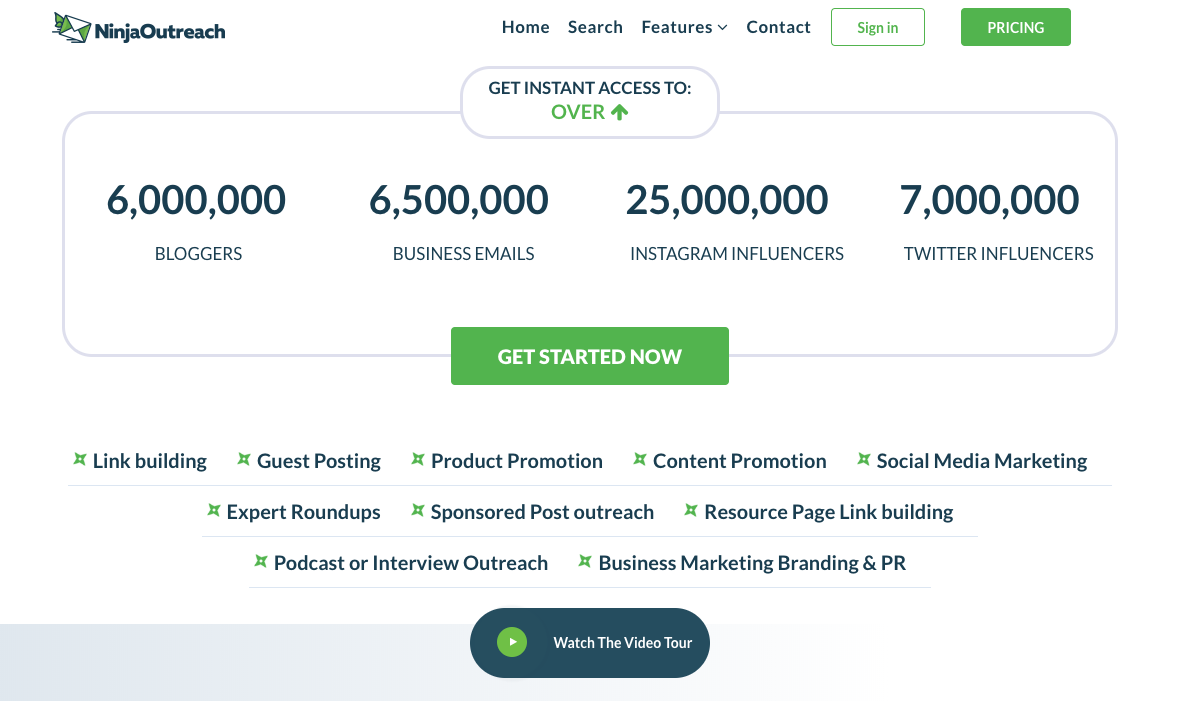
Task: Click the 25,000,000 Instagram Influencers stat
Action: tap(726, 200)
